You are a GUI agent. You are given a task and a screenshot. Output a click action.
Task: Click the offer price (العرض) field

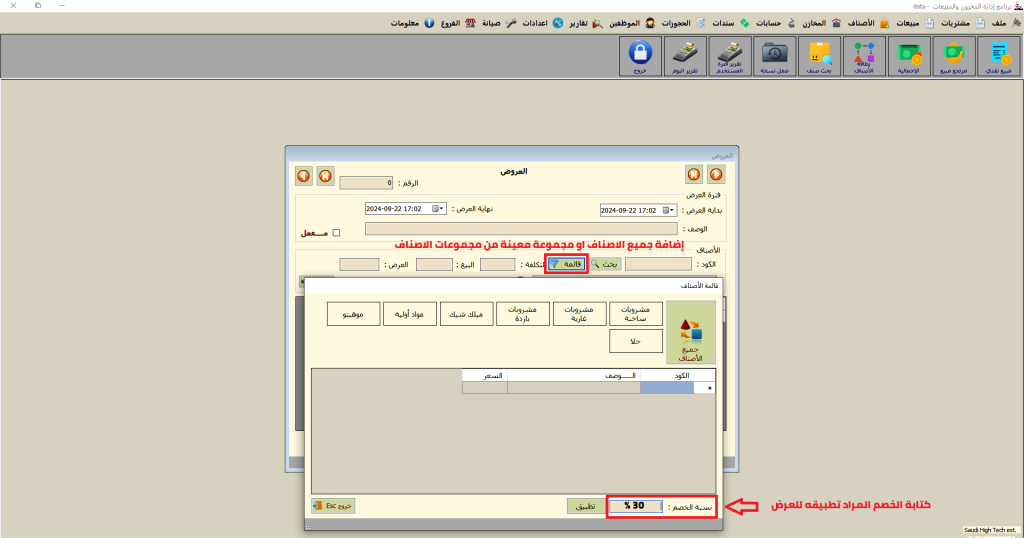point(359,264)
